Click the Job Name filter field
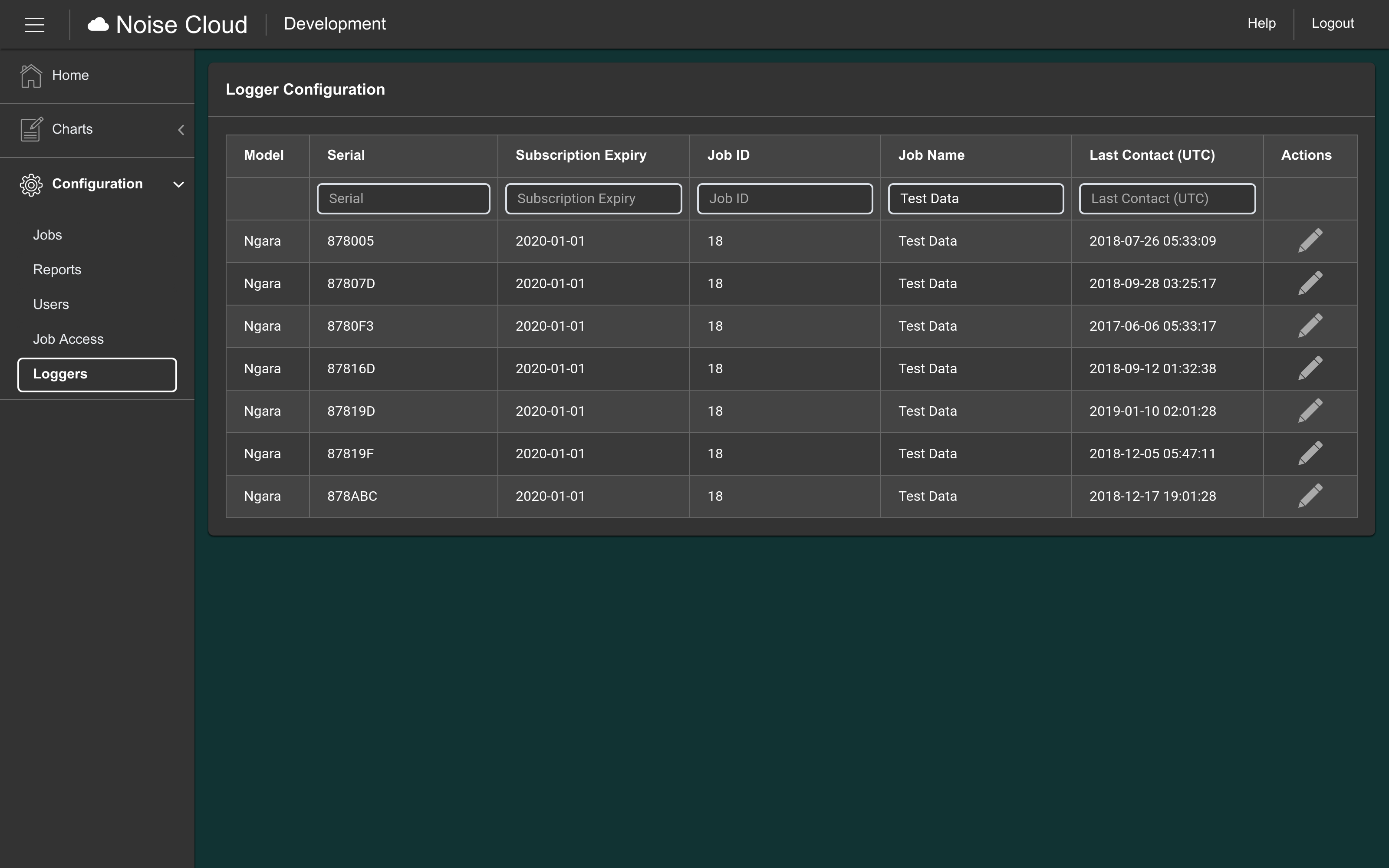This screenshot has height=868, width=1389. 975,199
